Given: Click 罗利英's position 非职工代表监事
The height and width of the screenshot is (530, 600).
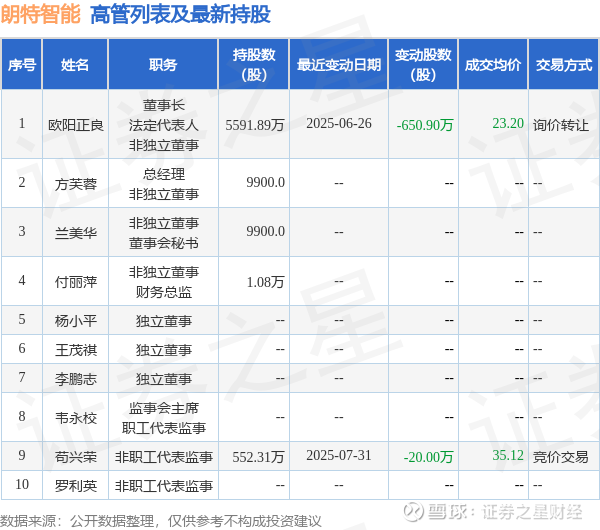Looking at the screenshot, I should pos(164,486).
